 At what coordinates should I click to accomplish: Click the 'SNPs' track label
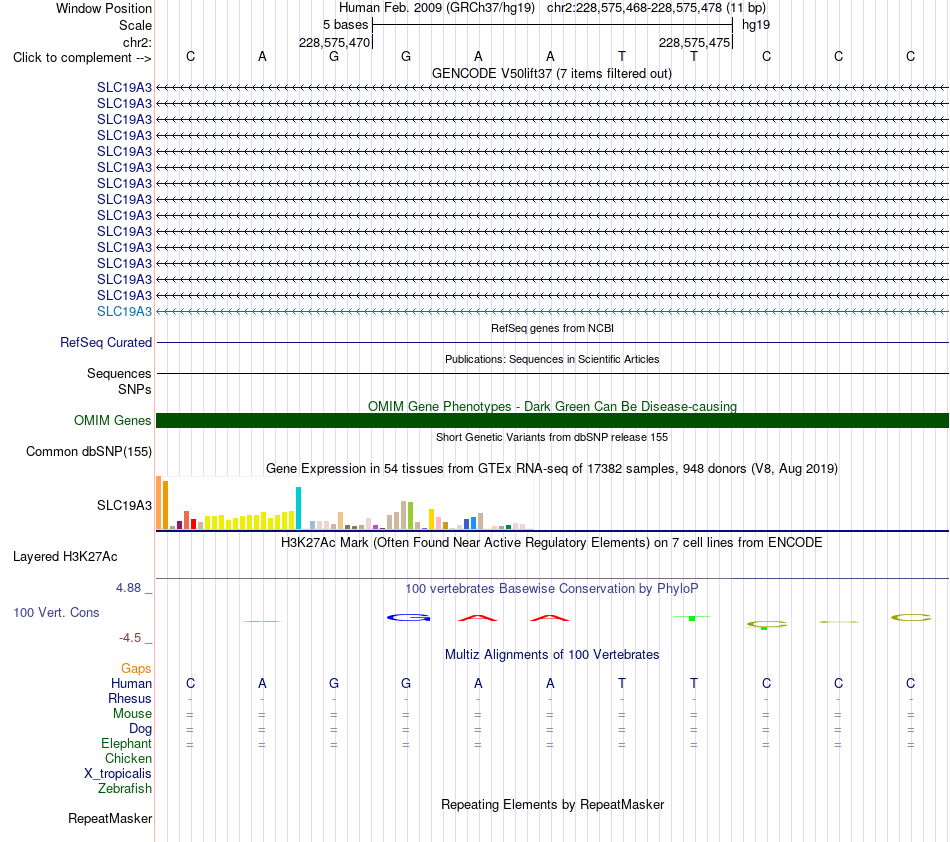pyautogui.click(x=135, y=390)
